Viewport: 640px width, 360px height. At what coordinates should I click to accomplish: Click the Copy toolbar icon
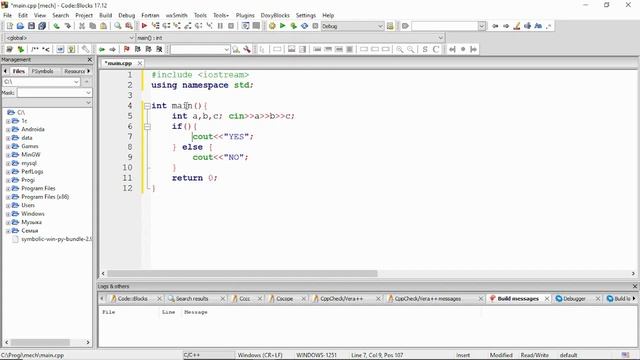[x=93, y=26]
